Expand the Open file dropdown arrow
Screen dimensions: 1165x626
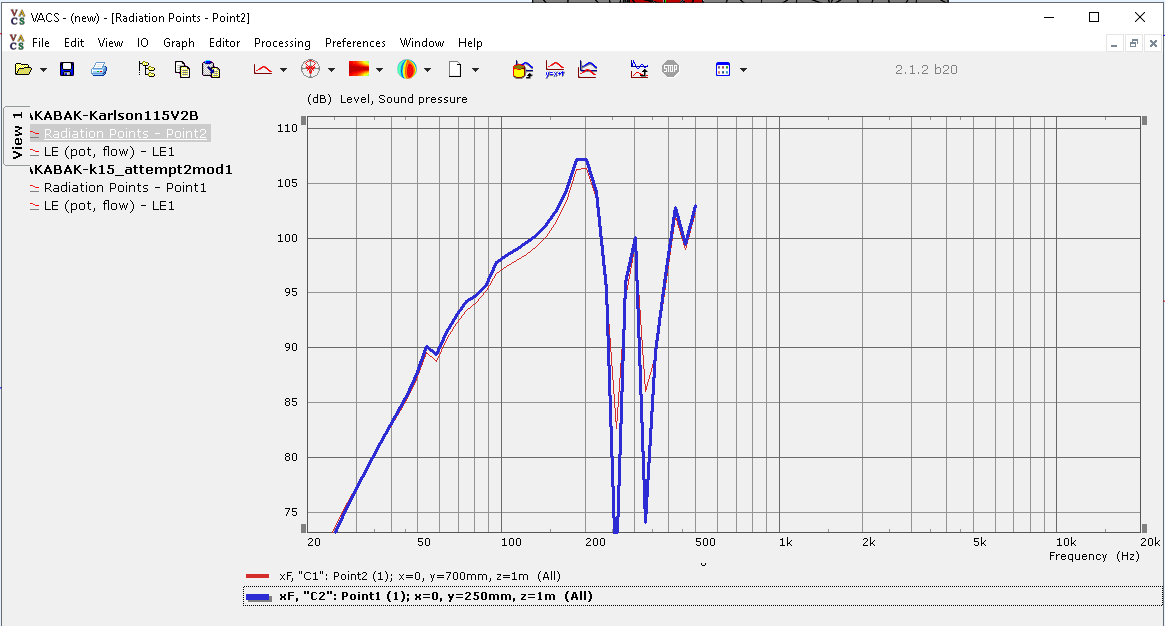tap(43, 70)
